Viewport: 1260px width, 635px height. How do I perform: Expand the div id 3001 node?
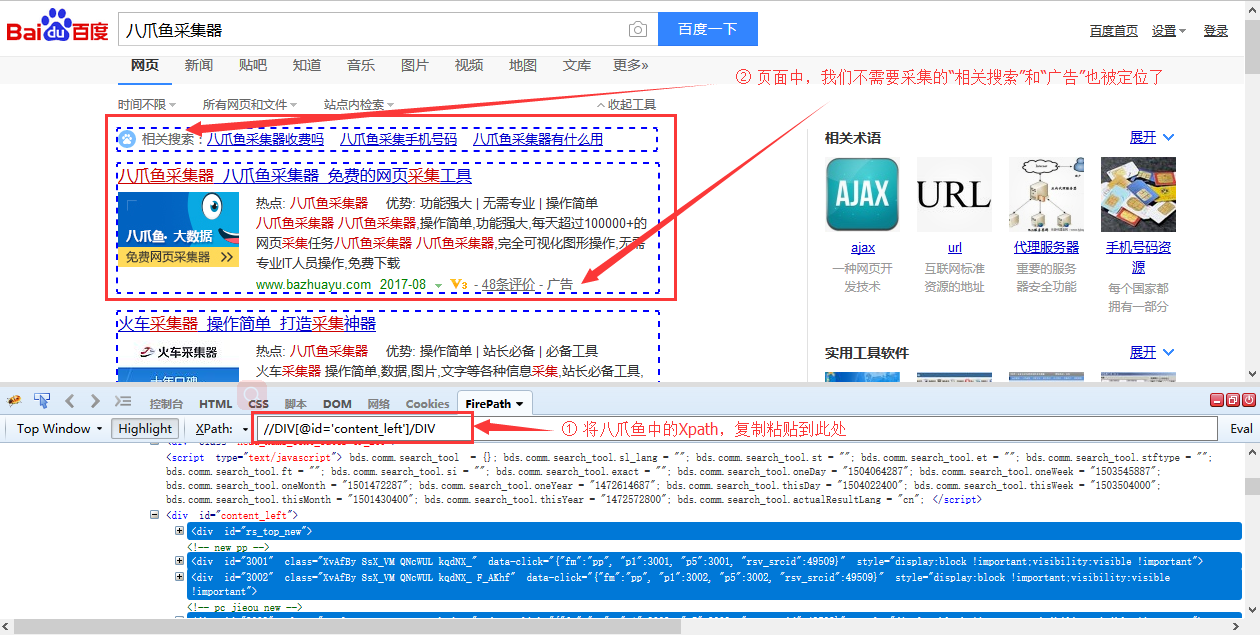pyautogui.click(x=179, y=561)
